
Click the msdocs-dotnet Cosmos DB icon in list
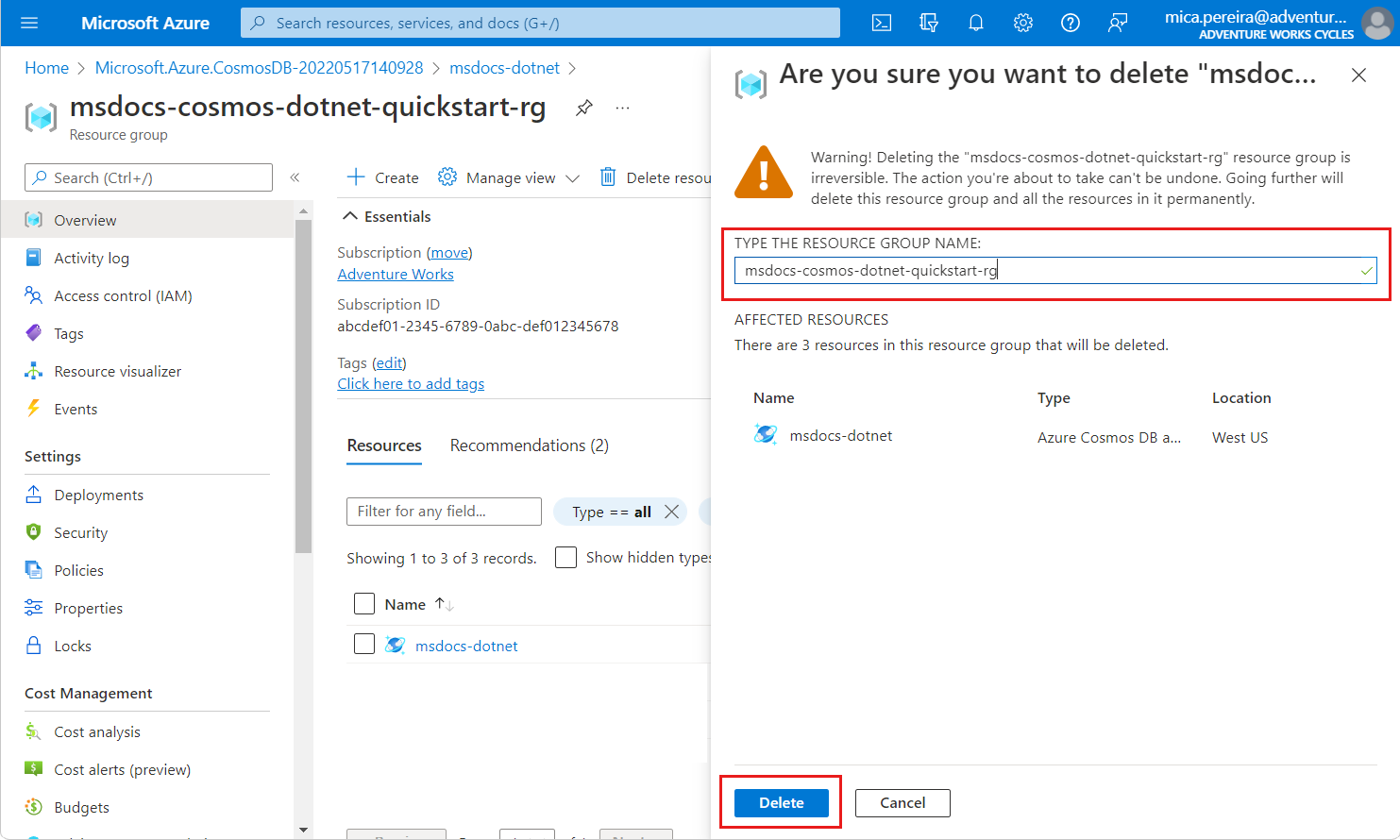tap(396, 646)
